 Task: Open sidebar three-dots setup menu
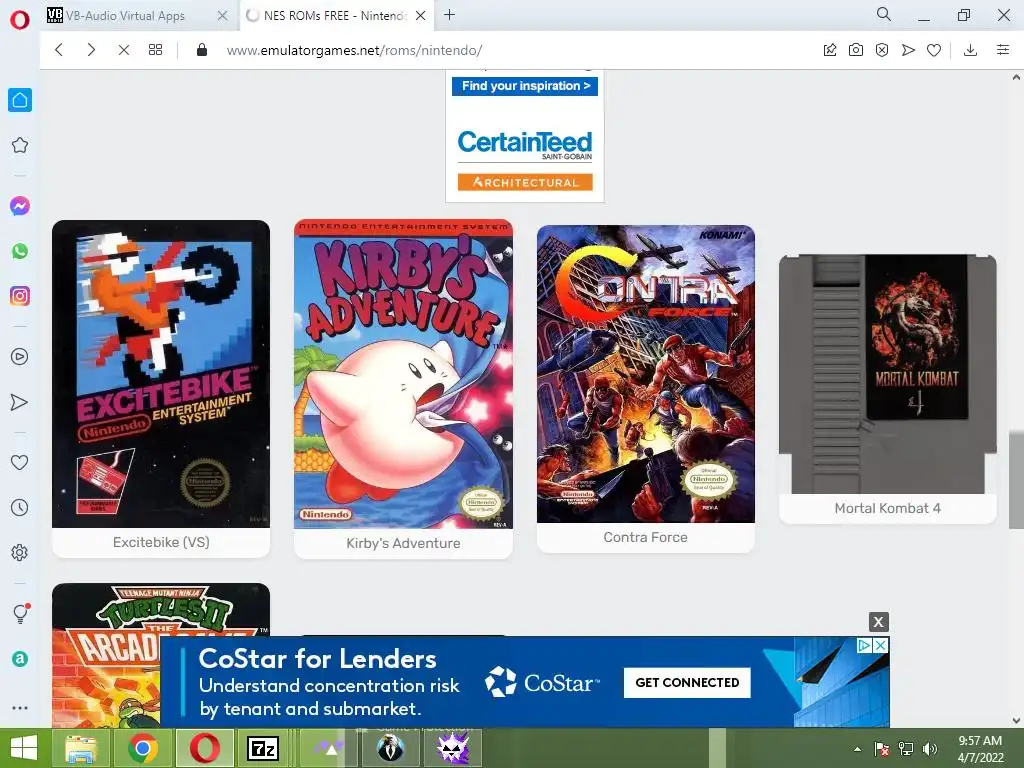click(x=20, y=708)
